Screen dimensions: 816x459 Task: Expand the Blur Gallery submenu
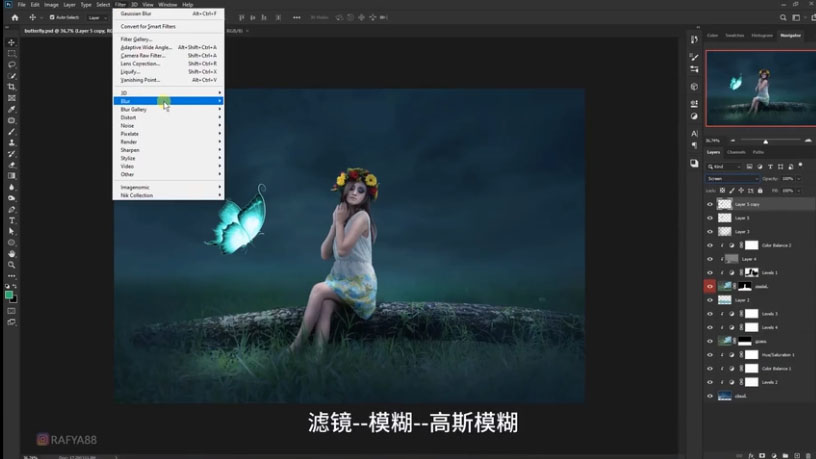(169, 109)
